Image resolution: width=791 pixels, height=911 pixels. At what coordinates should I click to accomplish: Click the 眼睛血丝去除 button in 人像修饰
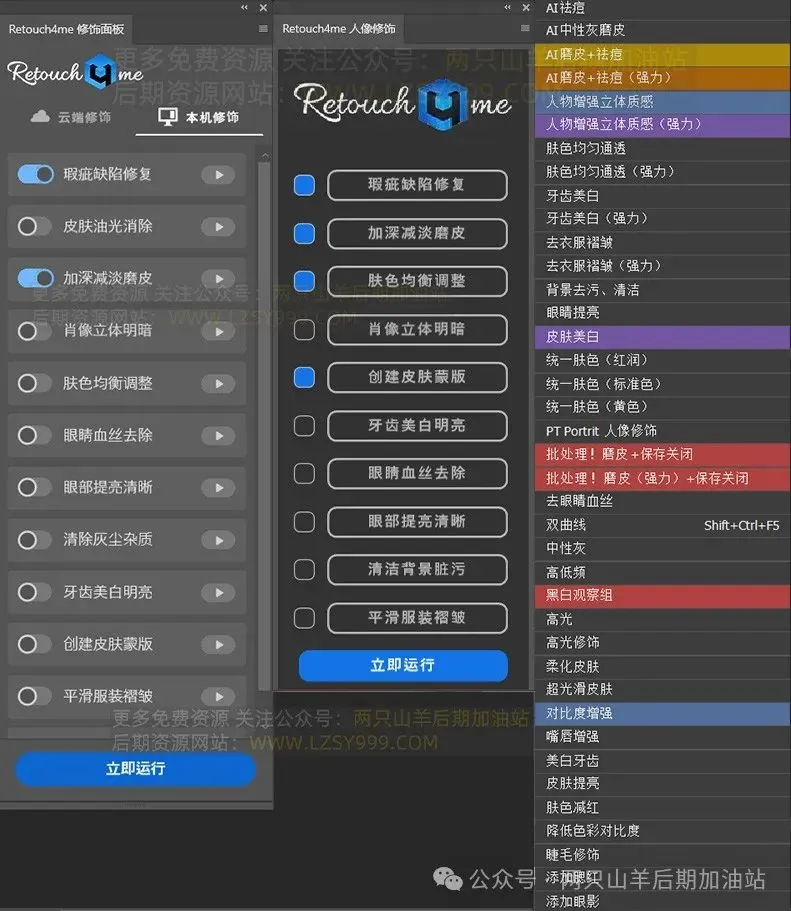(417, 474)
